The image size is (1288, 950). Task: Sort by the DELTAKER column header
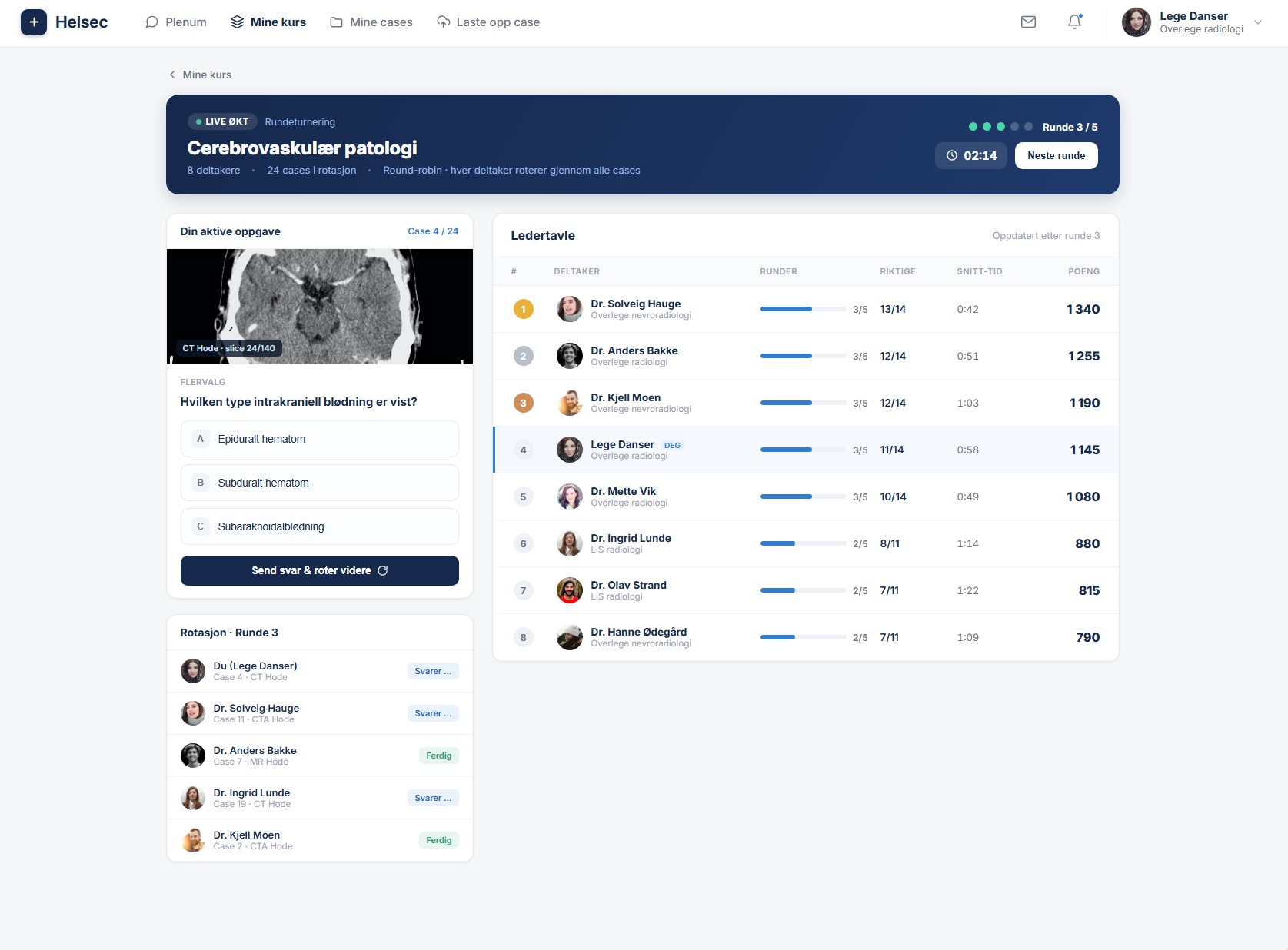577,271
